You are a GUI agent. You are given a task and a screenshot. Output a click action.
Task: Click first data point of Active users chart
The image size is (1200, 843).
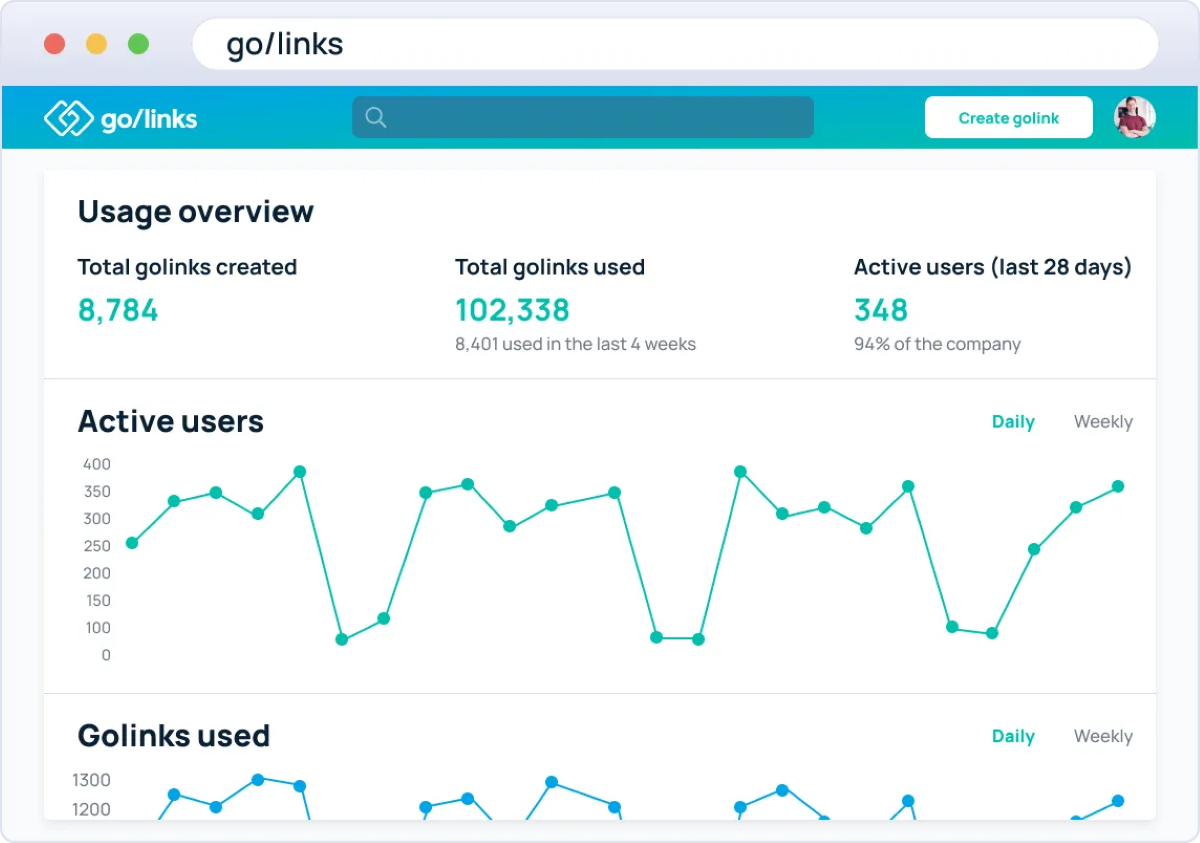click(x=132, y=543)
